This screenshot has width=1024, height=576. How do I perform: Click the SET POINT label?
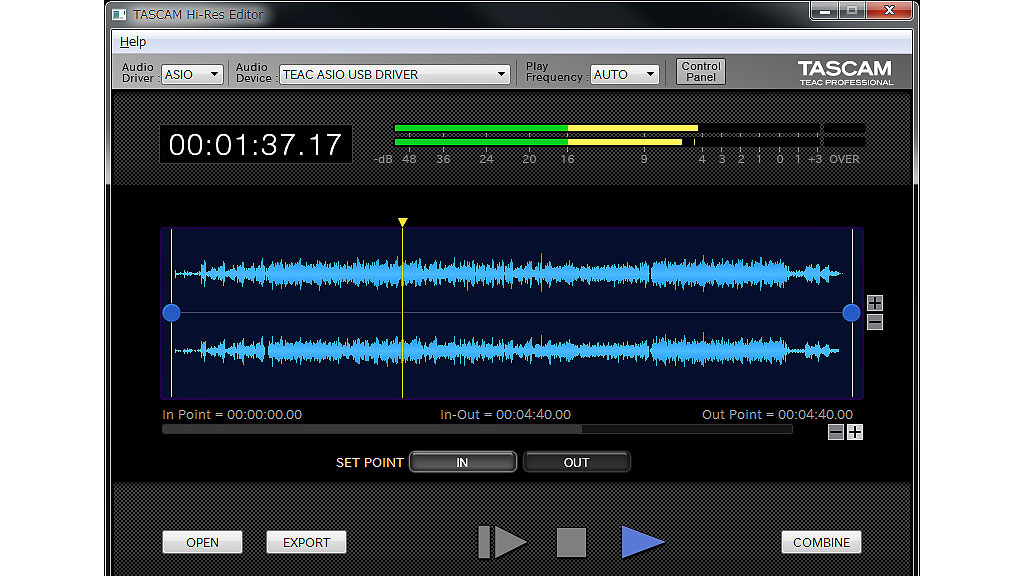point(370,462)
